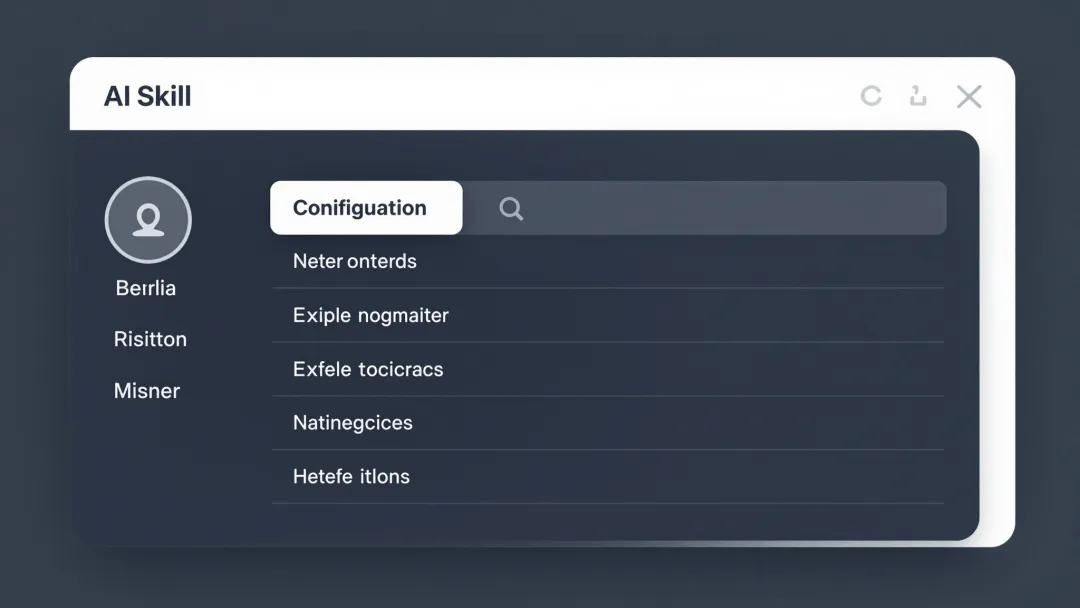This screenshot has height=608, width=1080.
Task: Choose the Natinegcices option
Action: click(x=352, y=423)
